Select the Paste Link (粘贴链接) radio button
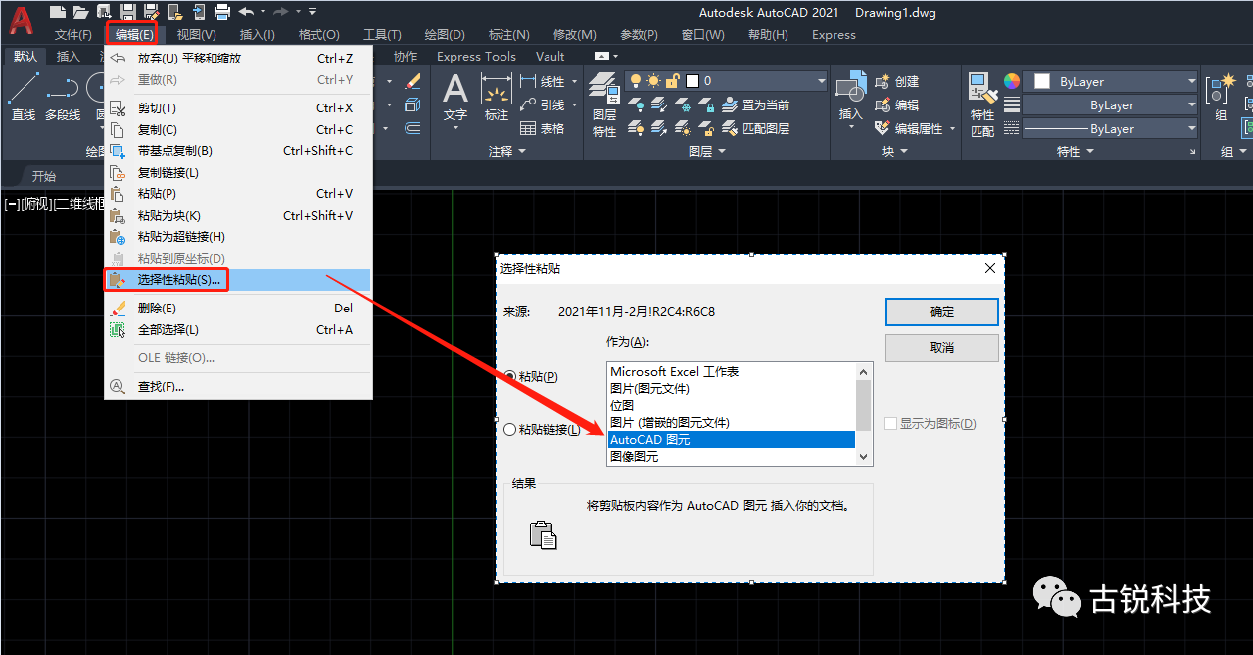 click(x=510, y=429)
